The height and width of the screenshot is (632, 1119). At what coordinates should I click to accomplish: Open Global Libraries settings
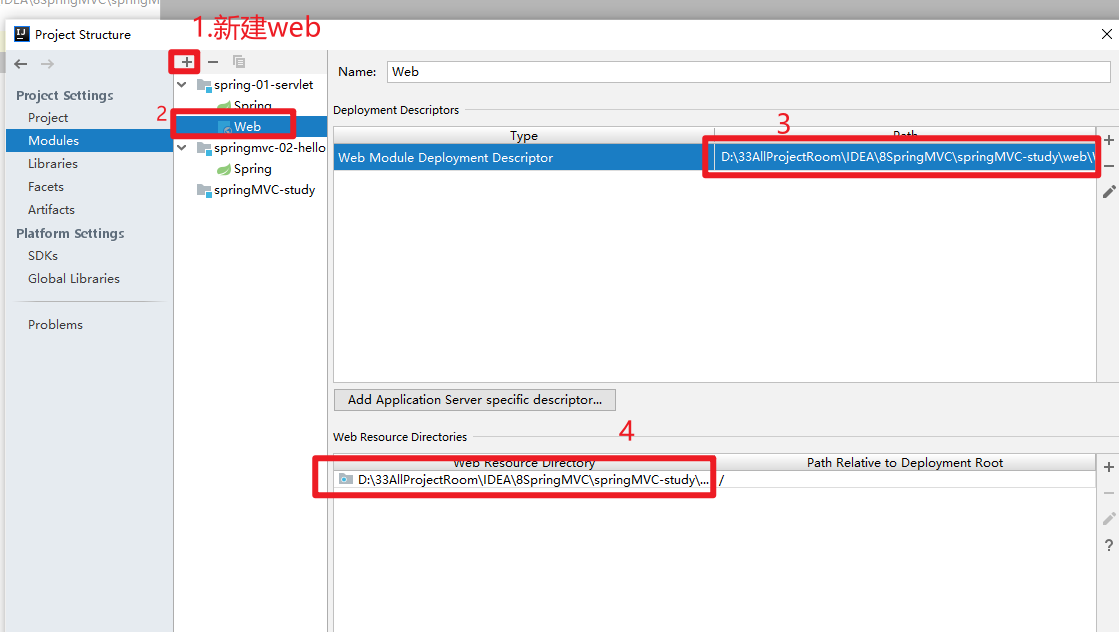(x=74, y=279)
